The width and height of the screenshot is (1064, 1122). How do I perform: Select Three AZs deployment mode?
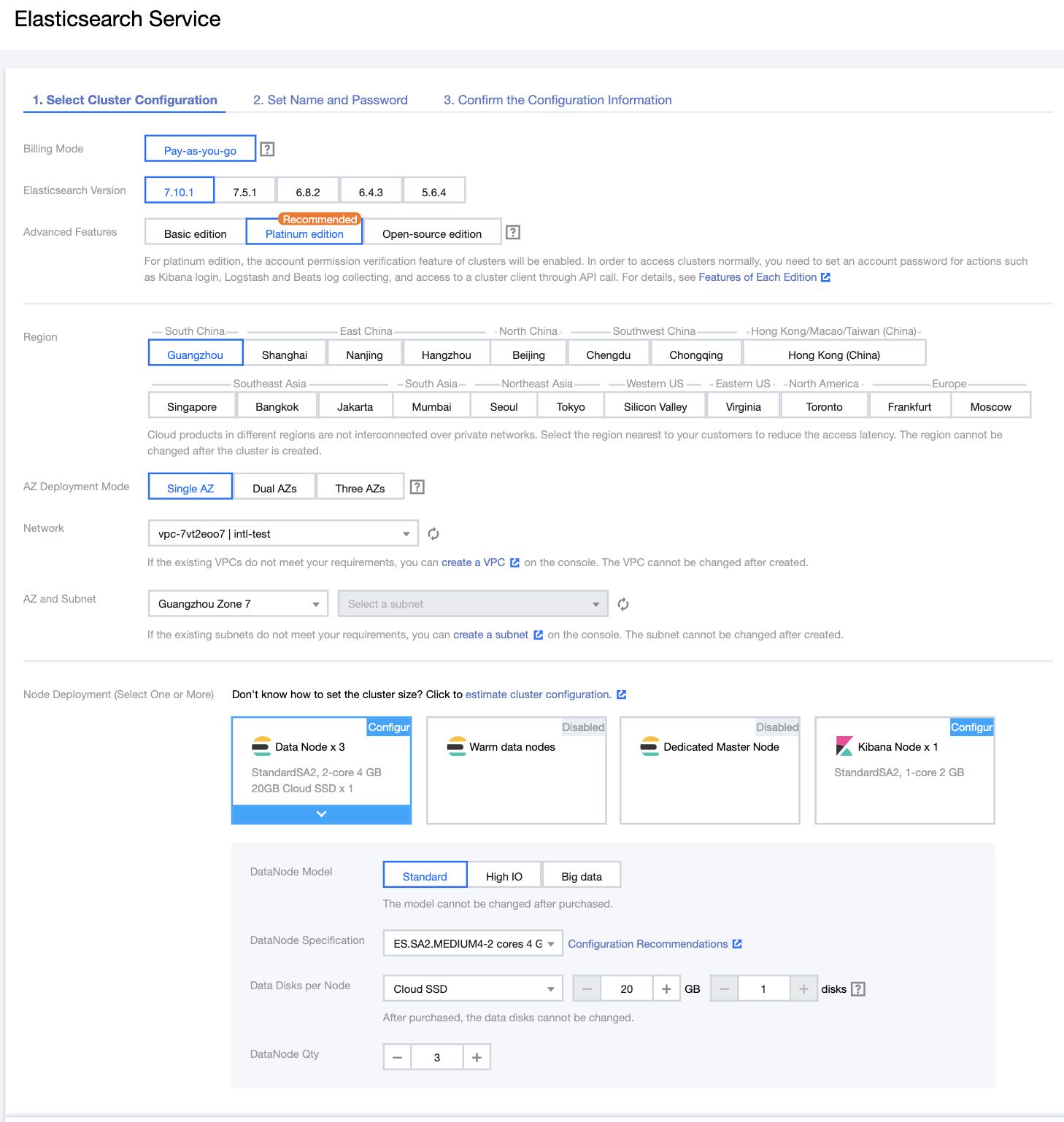point(360,487)
